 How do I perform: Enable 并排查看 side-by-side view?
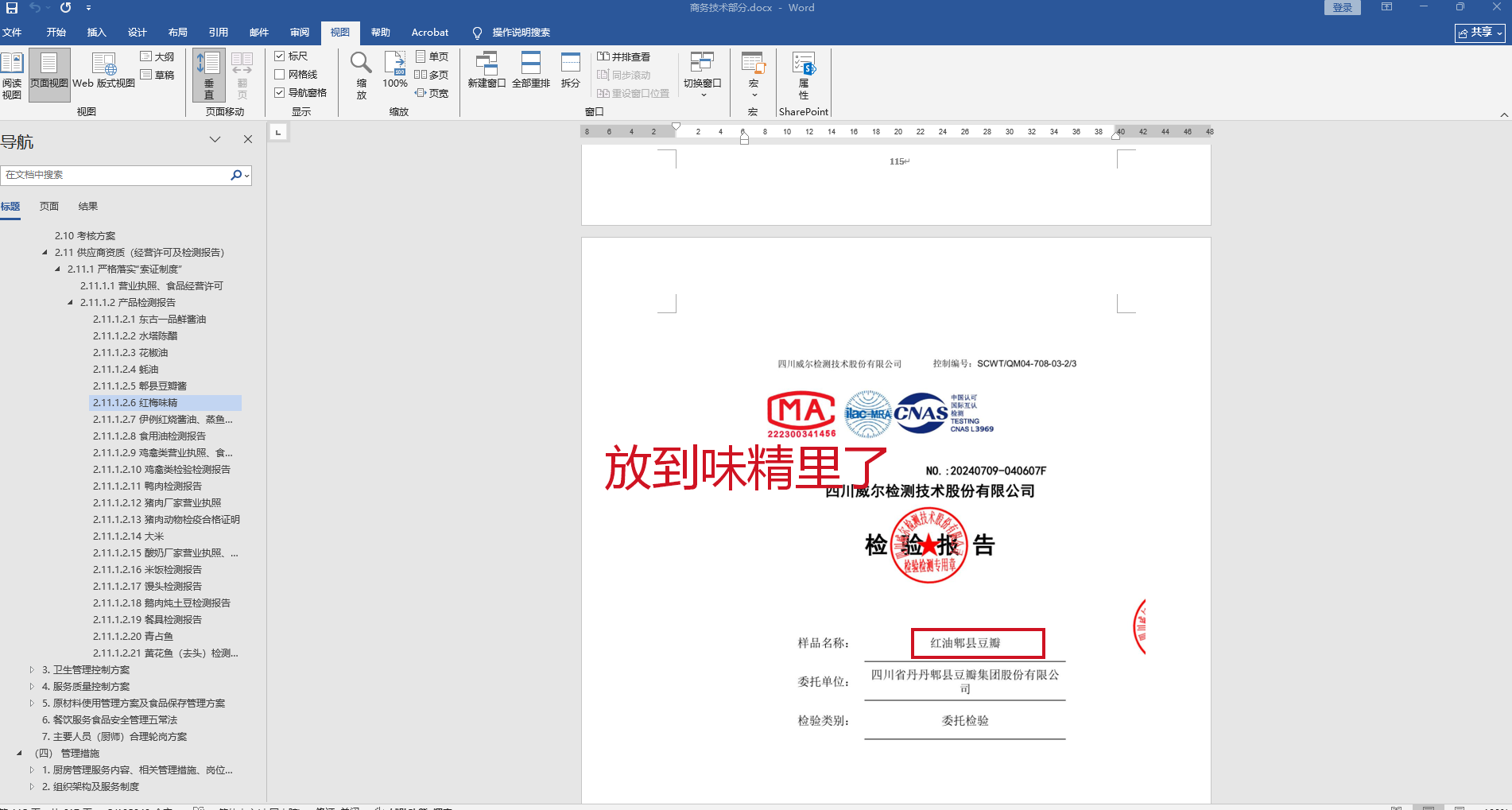tap(624, 56)
